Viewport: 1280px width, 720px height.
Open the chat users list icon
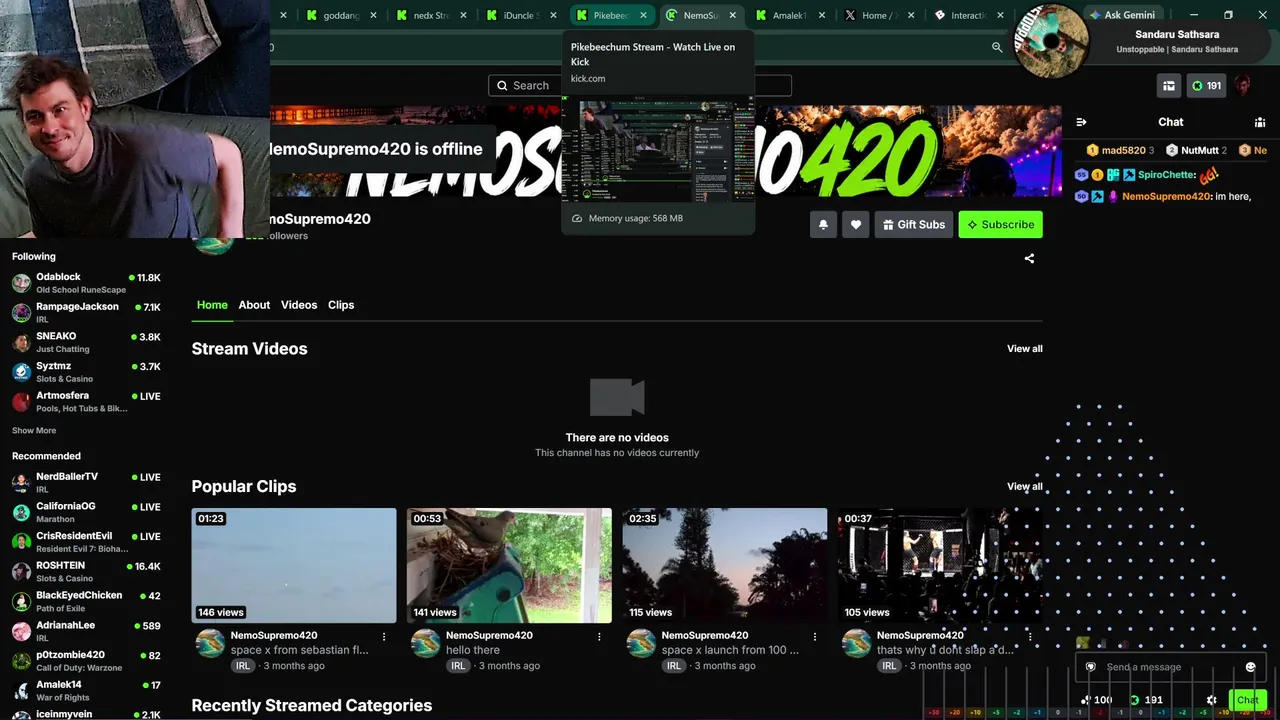[x=1260, y=122]
